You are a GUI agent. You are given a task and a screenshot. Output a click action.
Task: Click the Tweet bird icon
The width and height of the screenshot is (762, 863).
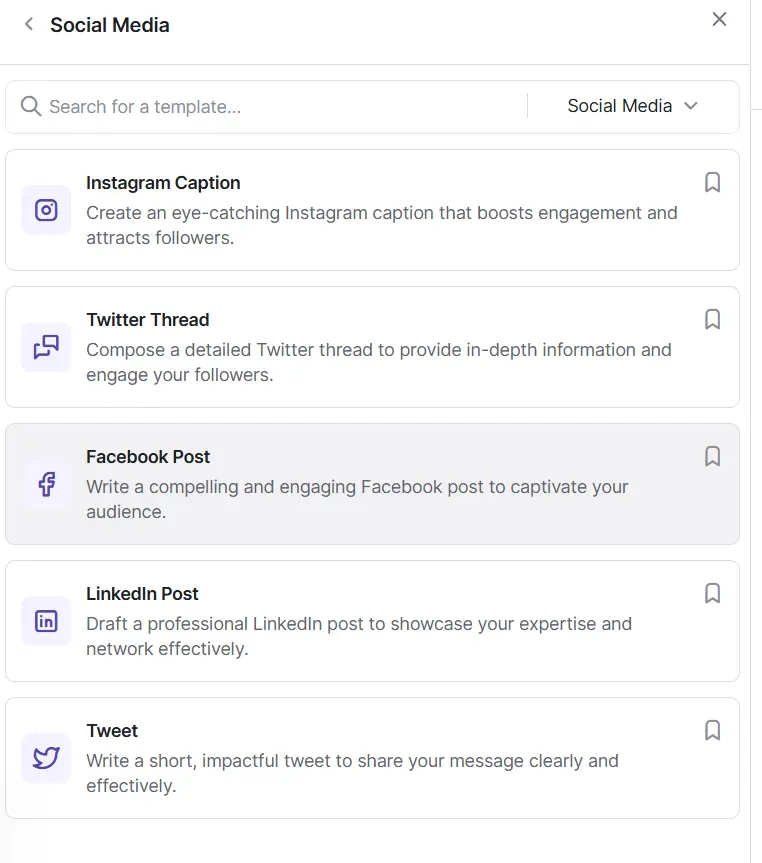point(46,758)
